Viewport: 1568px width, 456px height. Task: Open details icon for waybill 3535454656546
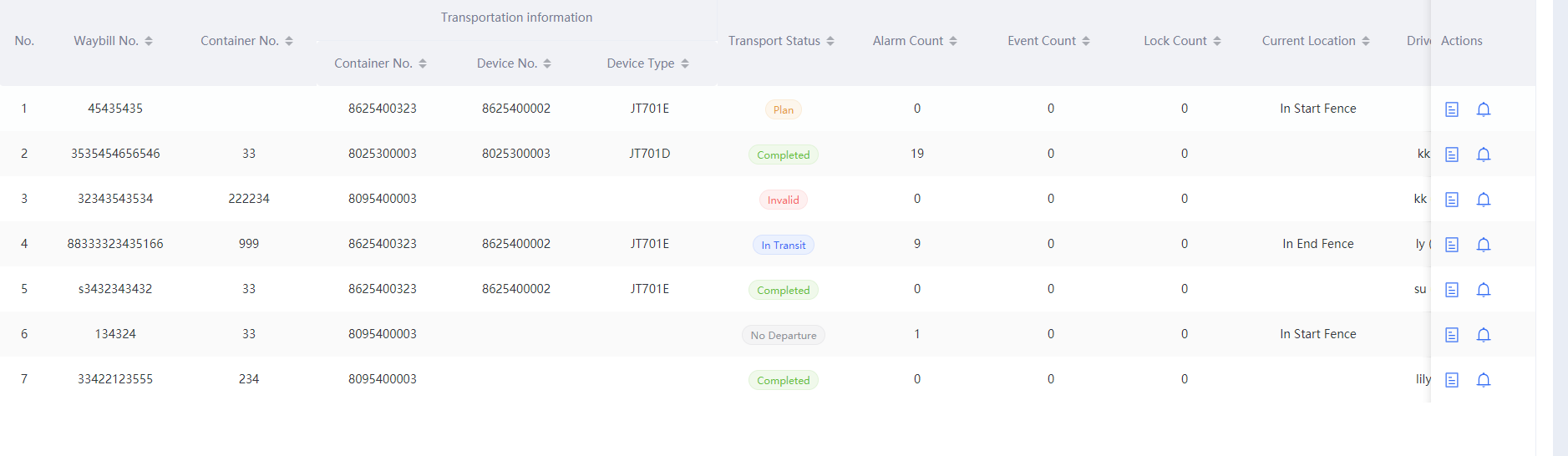pos(1452,155)
